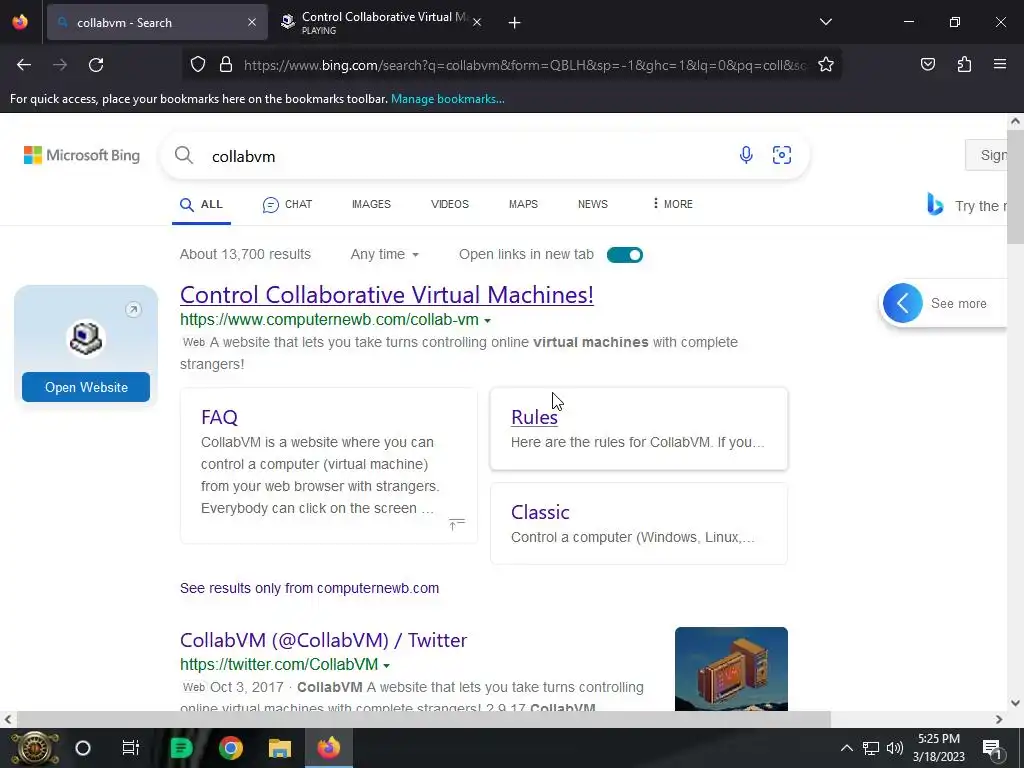This screenshot has width=1024, height=768.
Task: Click the CollabVM computer icon on site card
Action: point(86,338)
